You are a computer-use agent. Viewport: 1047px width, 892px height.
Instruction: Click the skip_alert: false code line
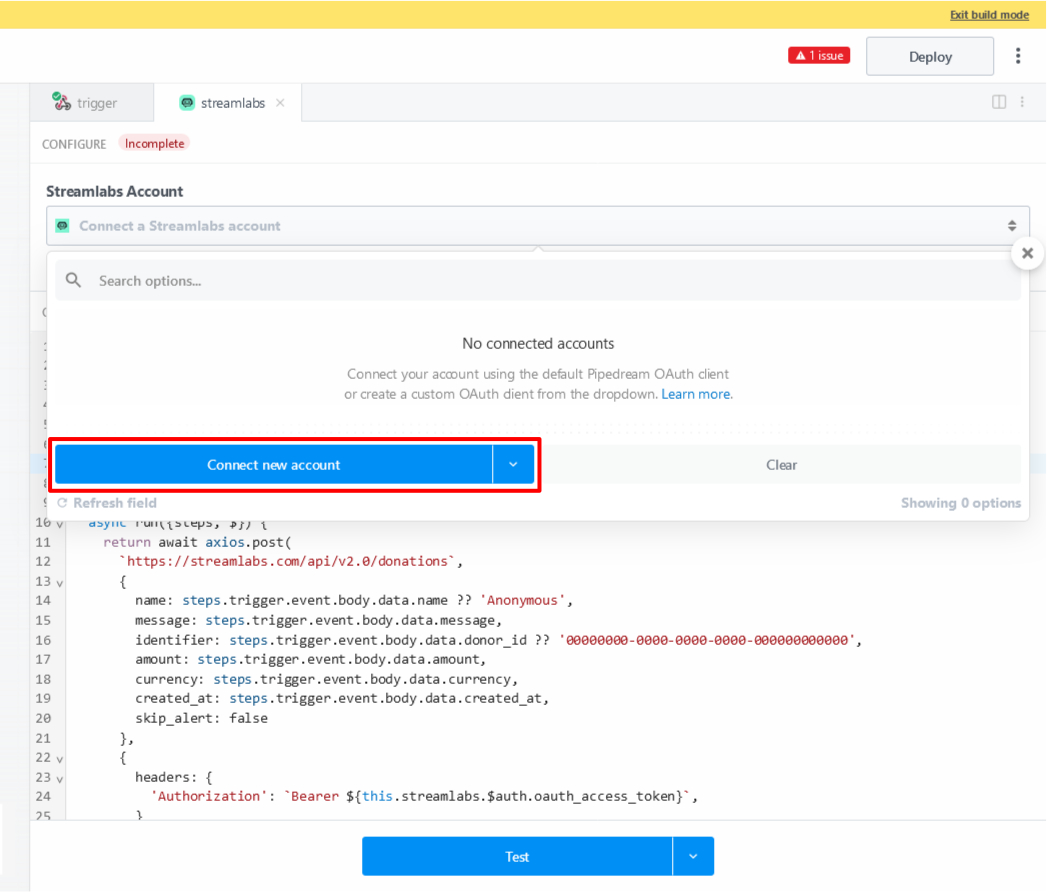point(201,718)
